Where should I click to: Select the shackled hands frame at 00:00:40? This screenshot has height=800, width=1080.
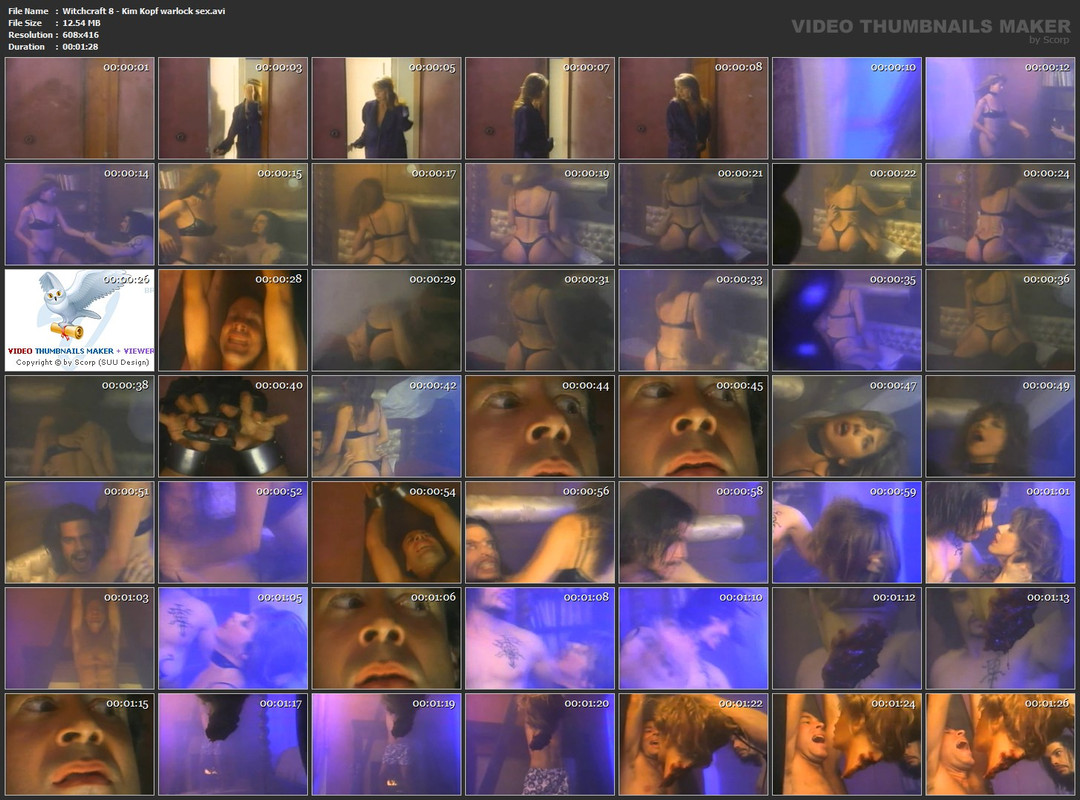pos(233,427)
